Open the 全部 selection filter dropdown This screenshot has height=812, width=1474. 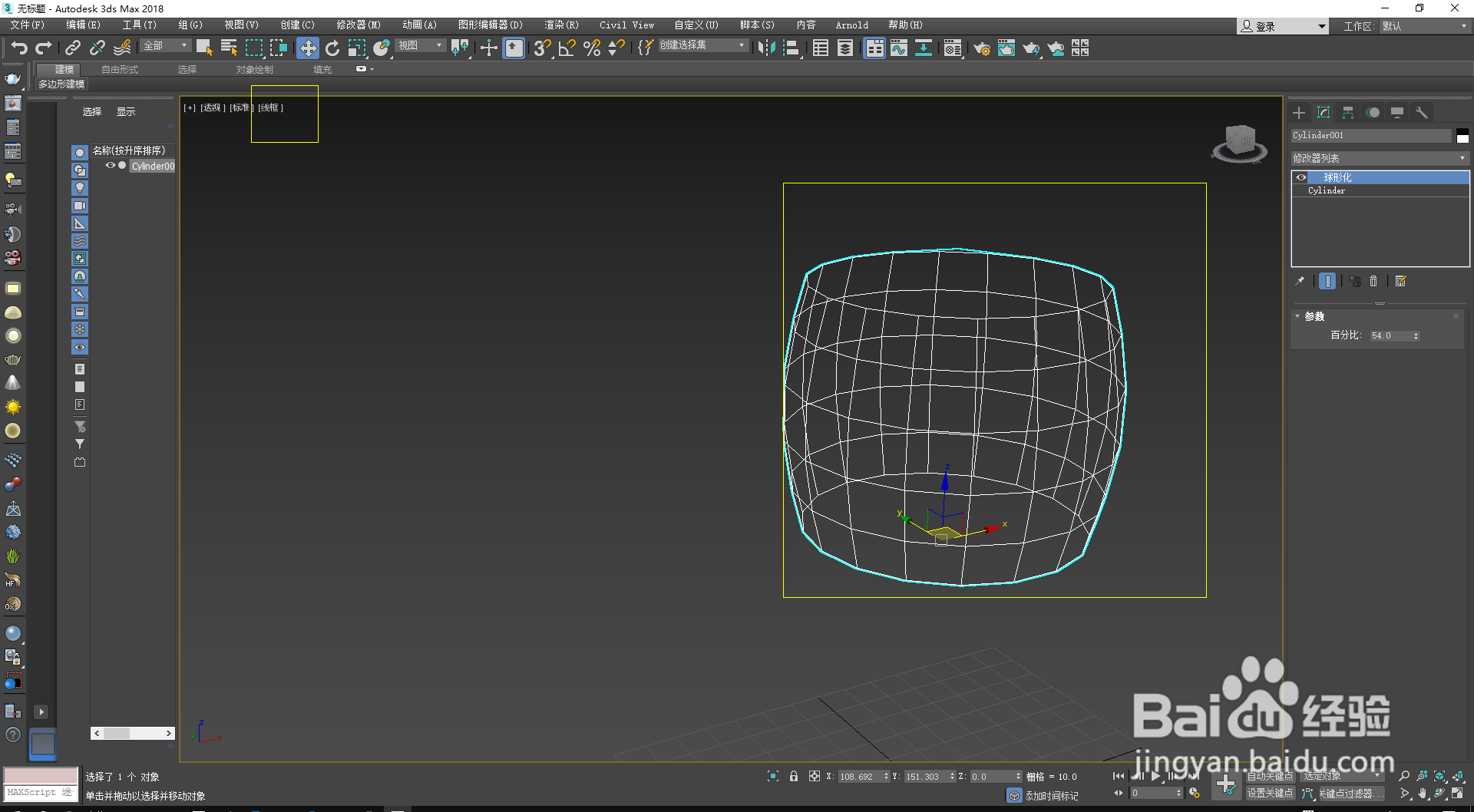(x=165, y=46)
